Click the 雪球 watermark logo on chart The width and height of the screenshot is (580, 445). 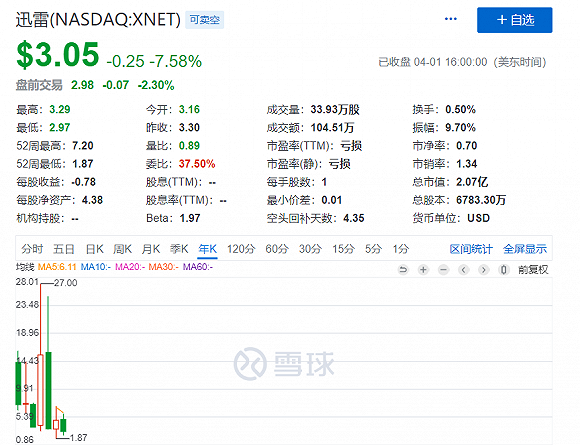(284, 364)
